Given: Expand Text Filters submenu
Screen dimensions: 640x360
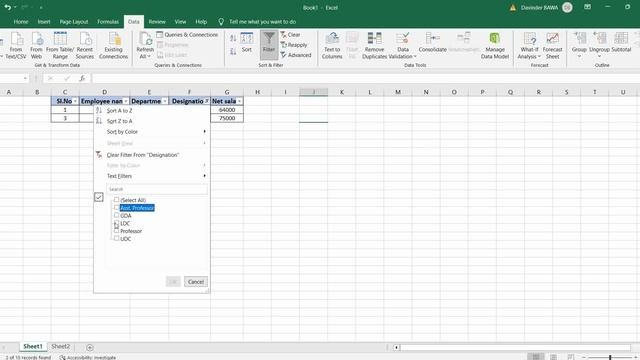Looking at the screenshot, I should [151, 176].
